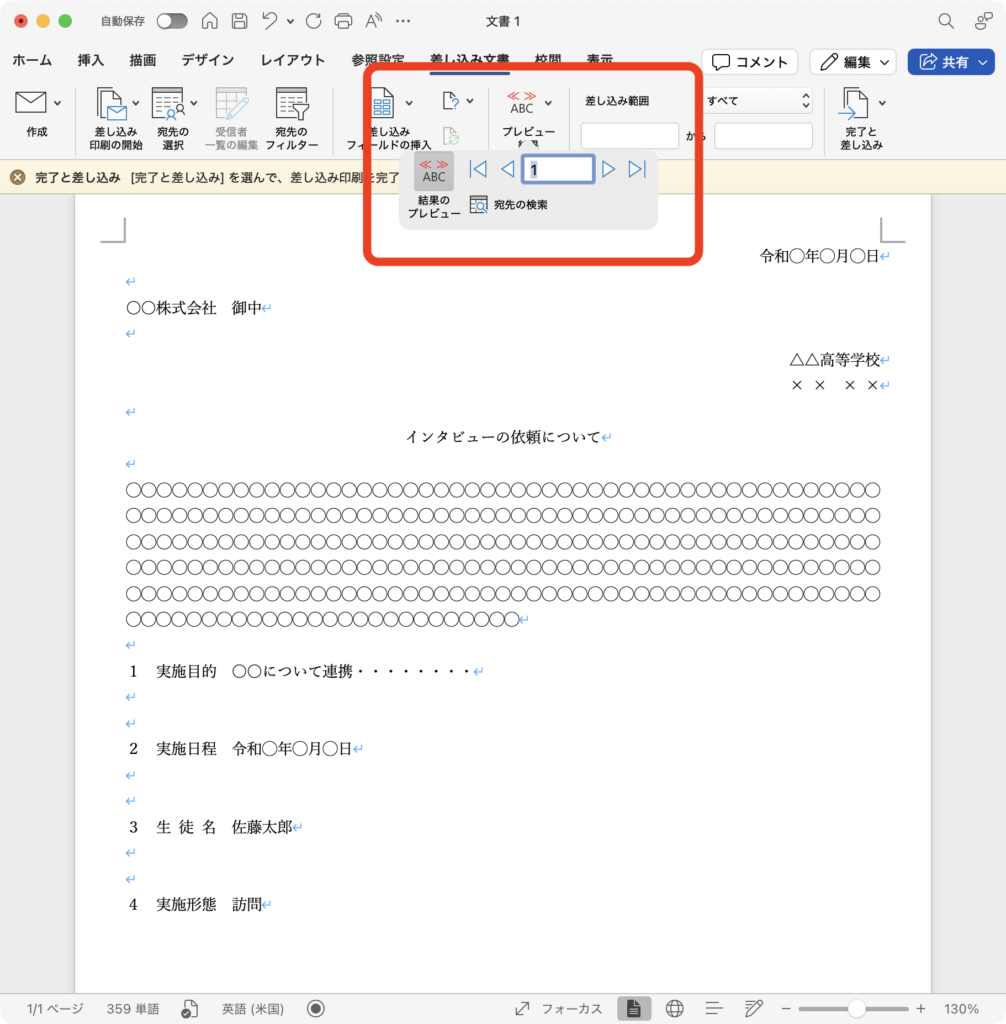This screenshot has height=1024, width=1006.
Task: Click the 差し込み印刷の開始 icon
Action: (112, 104)
